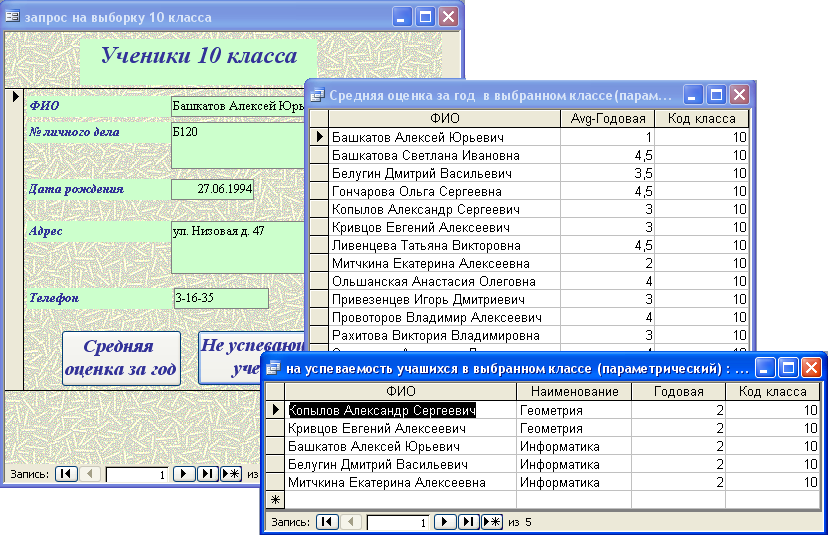This screenshot has width=829, height=536.
Task: Select row selector of Башкатов in average table
Action: (x=319, y=137)
